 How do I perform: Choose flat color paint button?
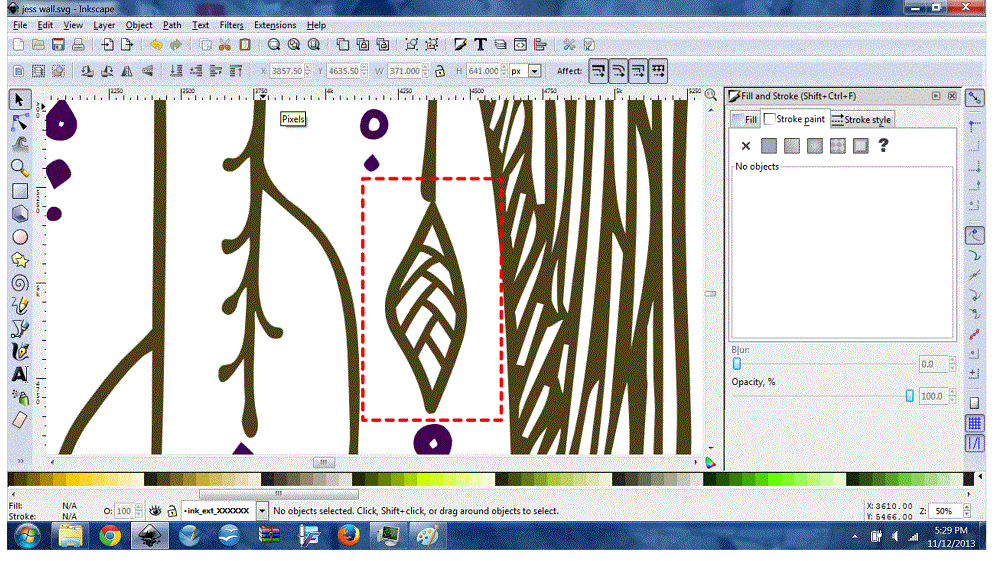(x=768, y=146)
